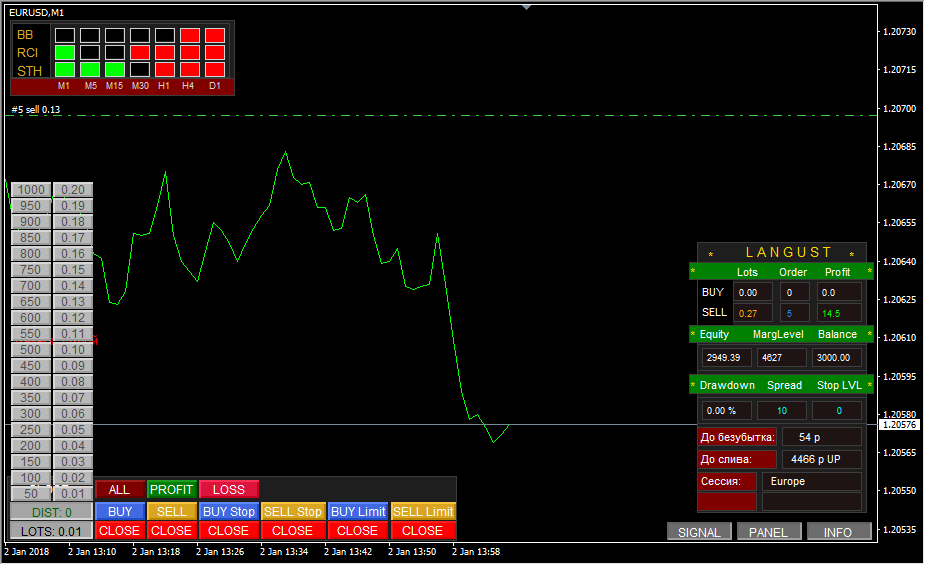Click the chart shift triangle at top
The image size is (925, 565).
pyautogui.click(x=527, y=6)
